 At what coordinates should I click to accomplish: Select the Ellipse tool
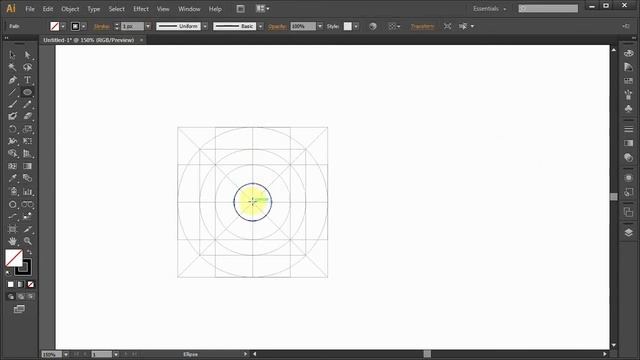[x=27, y=92]
